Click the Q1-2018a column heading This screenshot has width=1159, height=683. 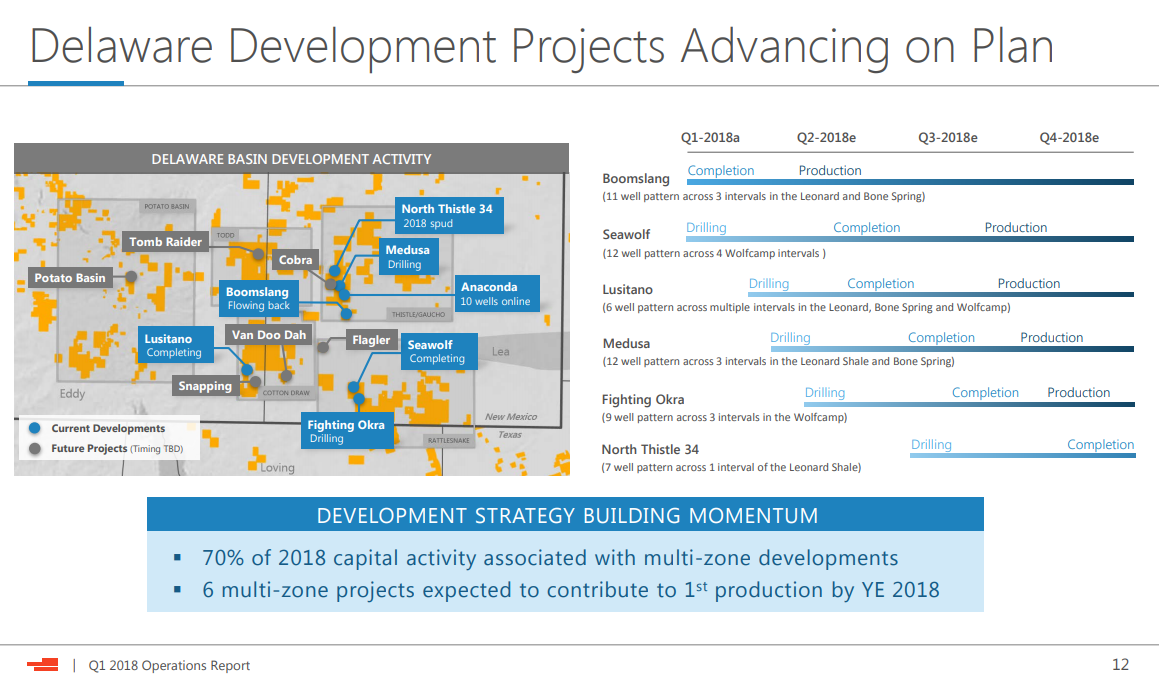pos(710,137)
